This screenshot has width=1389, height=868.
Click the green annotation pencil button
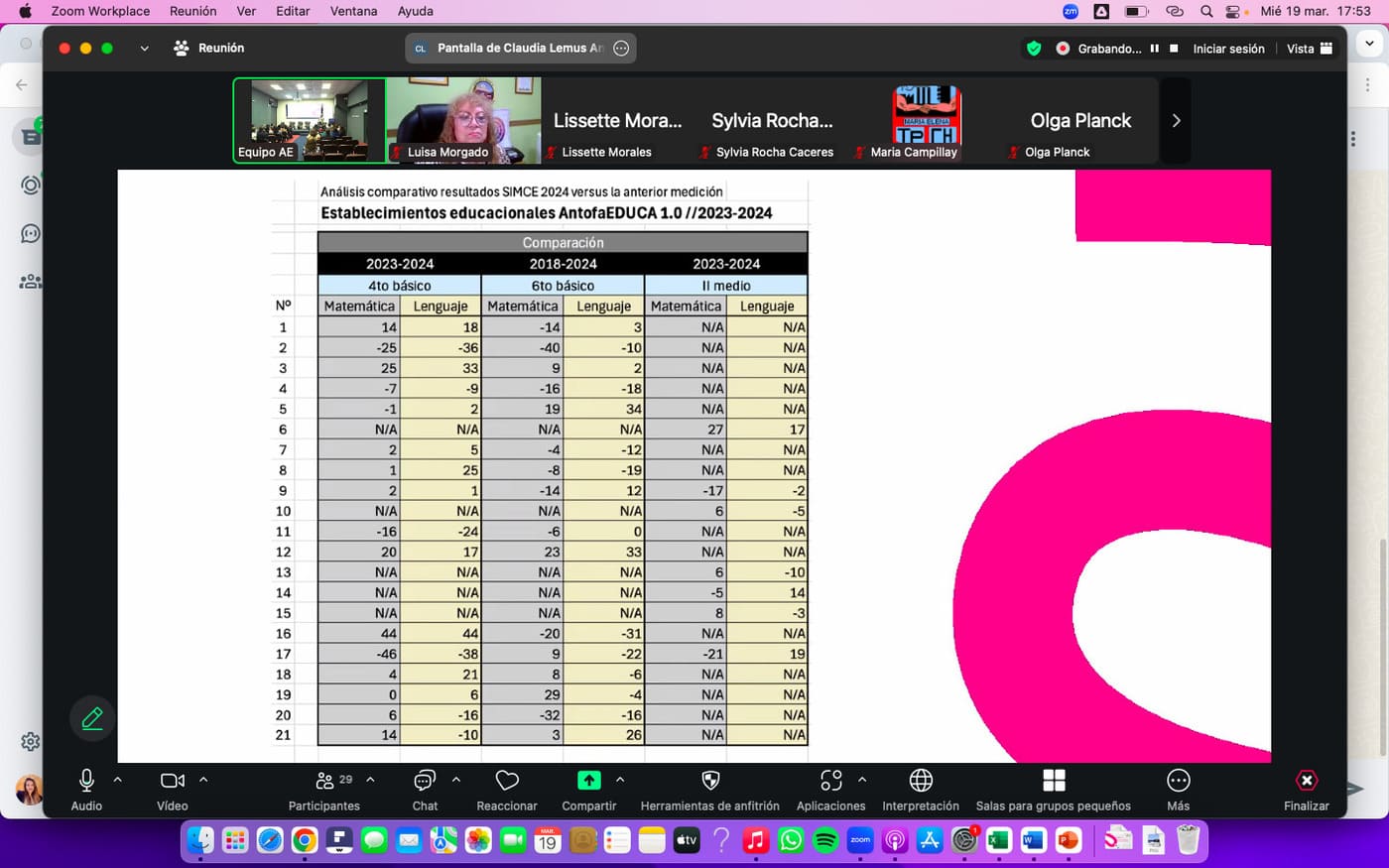[x=92, y=718]
